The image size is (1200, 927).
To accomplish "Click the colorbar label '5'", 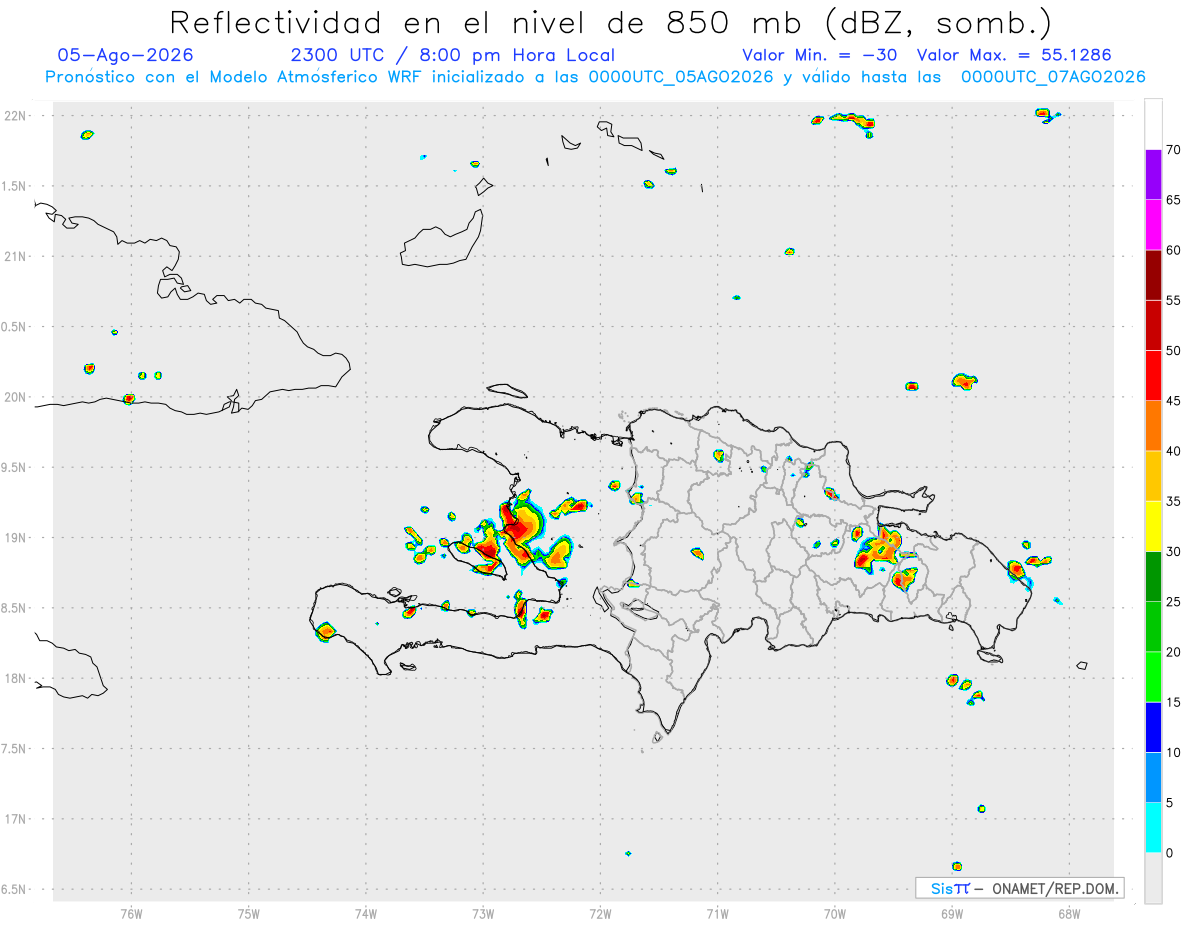I will [x=1169, y=803].
